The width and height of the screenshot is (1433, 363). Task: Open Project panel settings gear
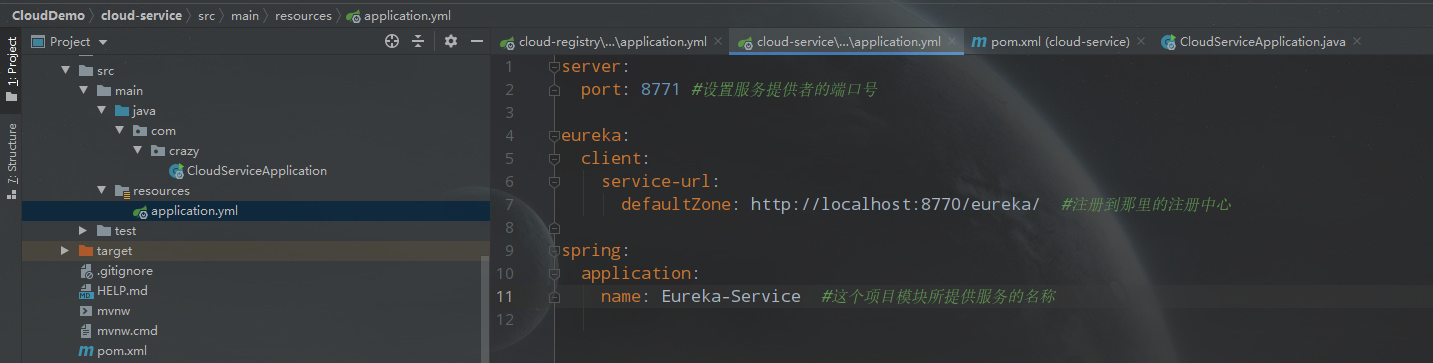tap(451, 41)
